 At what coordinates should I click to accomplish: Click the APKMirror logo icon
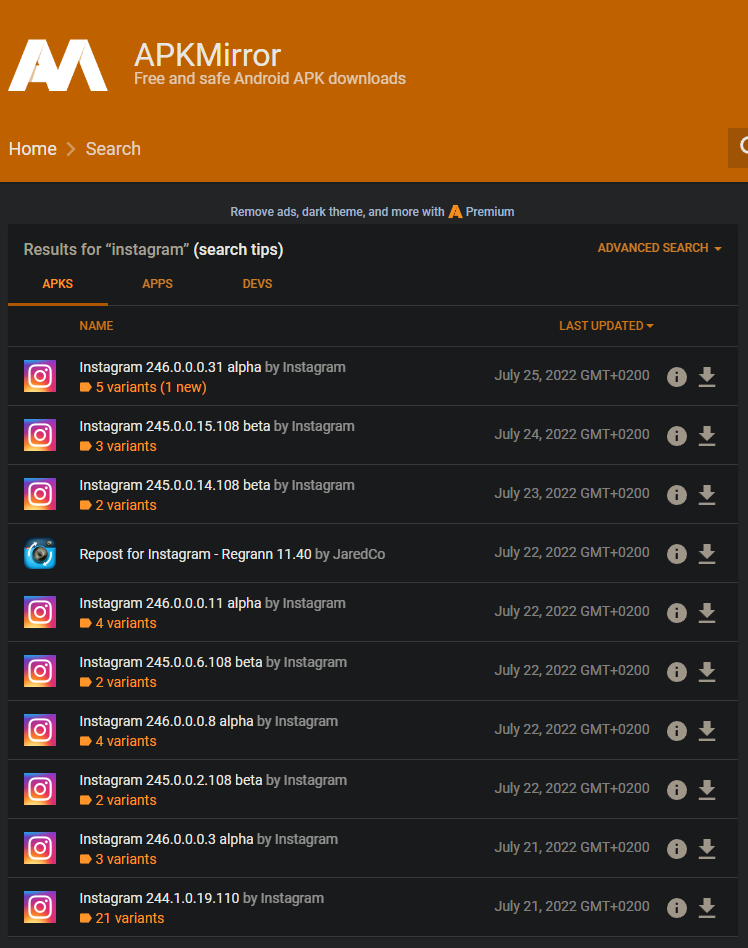[58, 65]
